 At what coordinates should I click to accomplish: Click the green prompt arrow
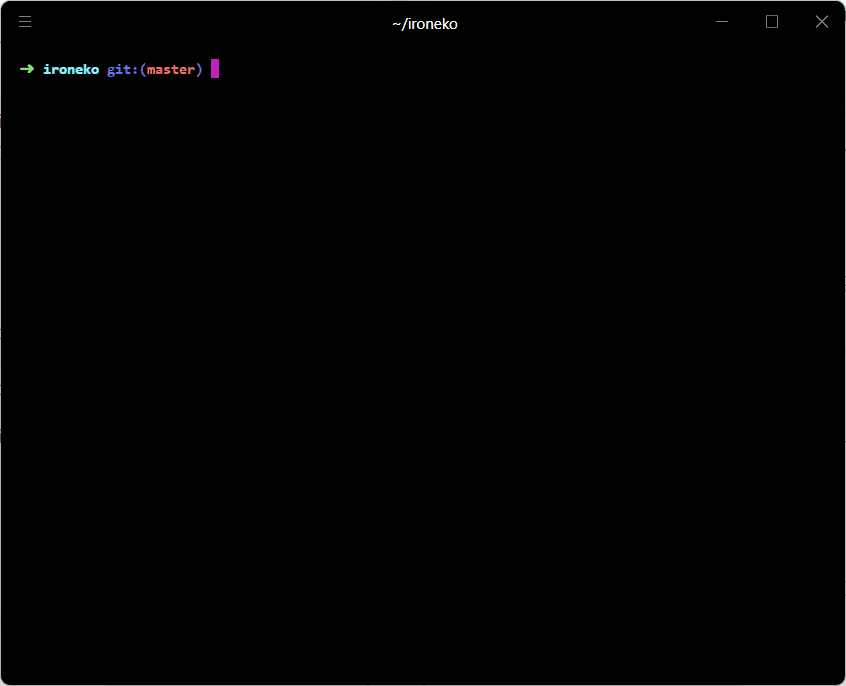27,69
